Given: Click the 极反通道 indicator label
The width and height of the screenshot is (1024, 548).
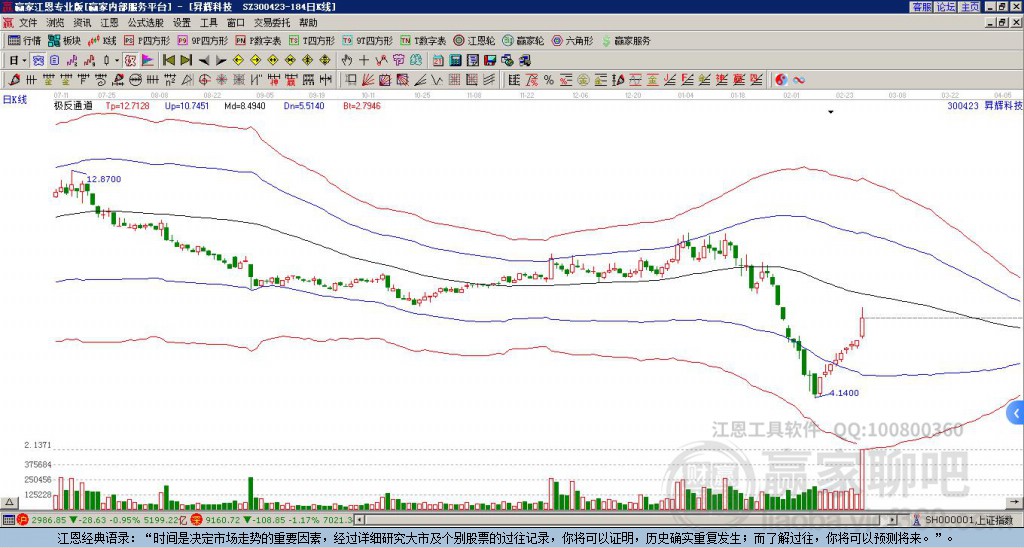Looking at the screenshot, I should click(x=73, y=105).
